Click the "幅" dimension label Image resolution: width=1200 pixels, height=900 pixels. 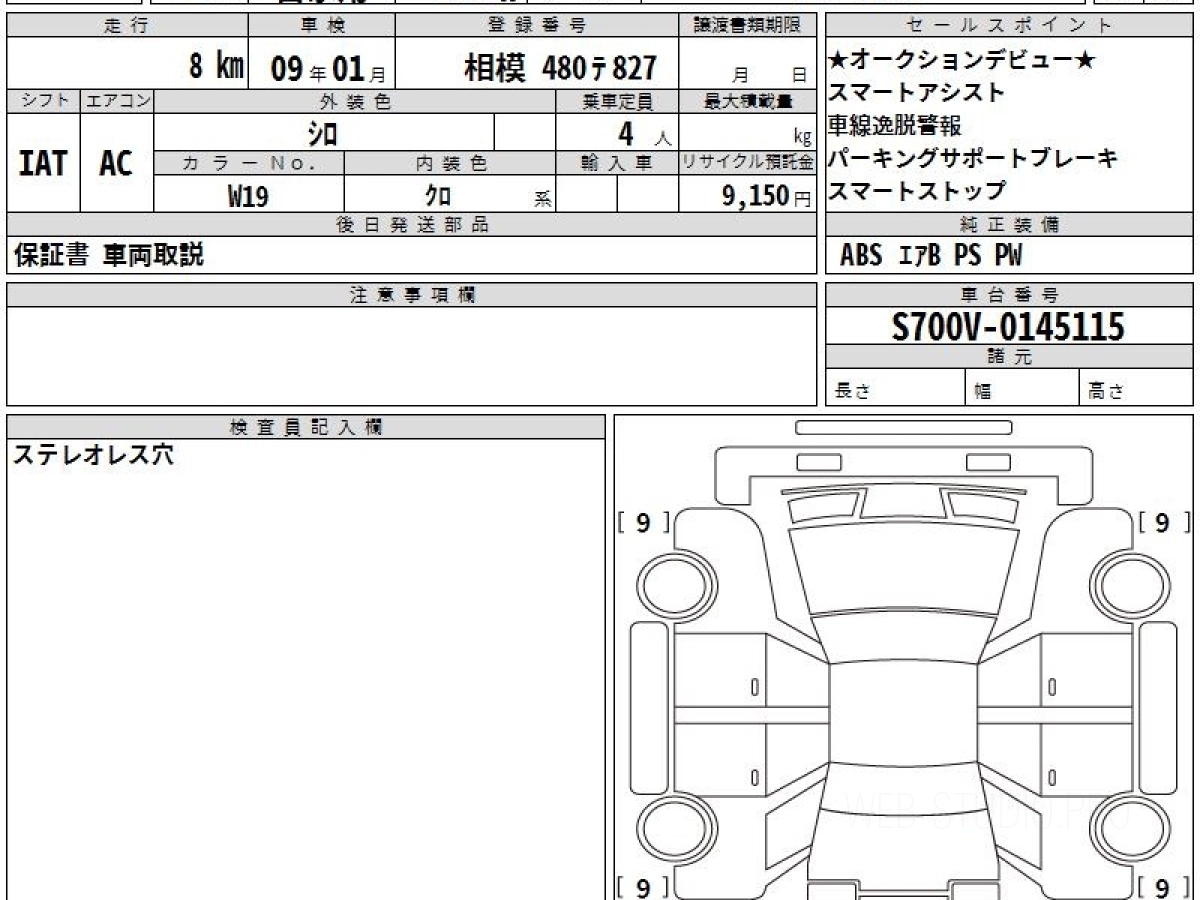(x=983, y=392)
